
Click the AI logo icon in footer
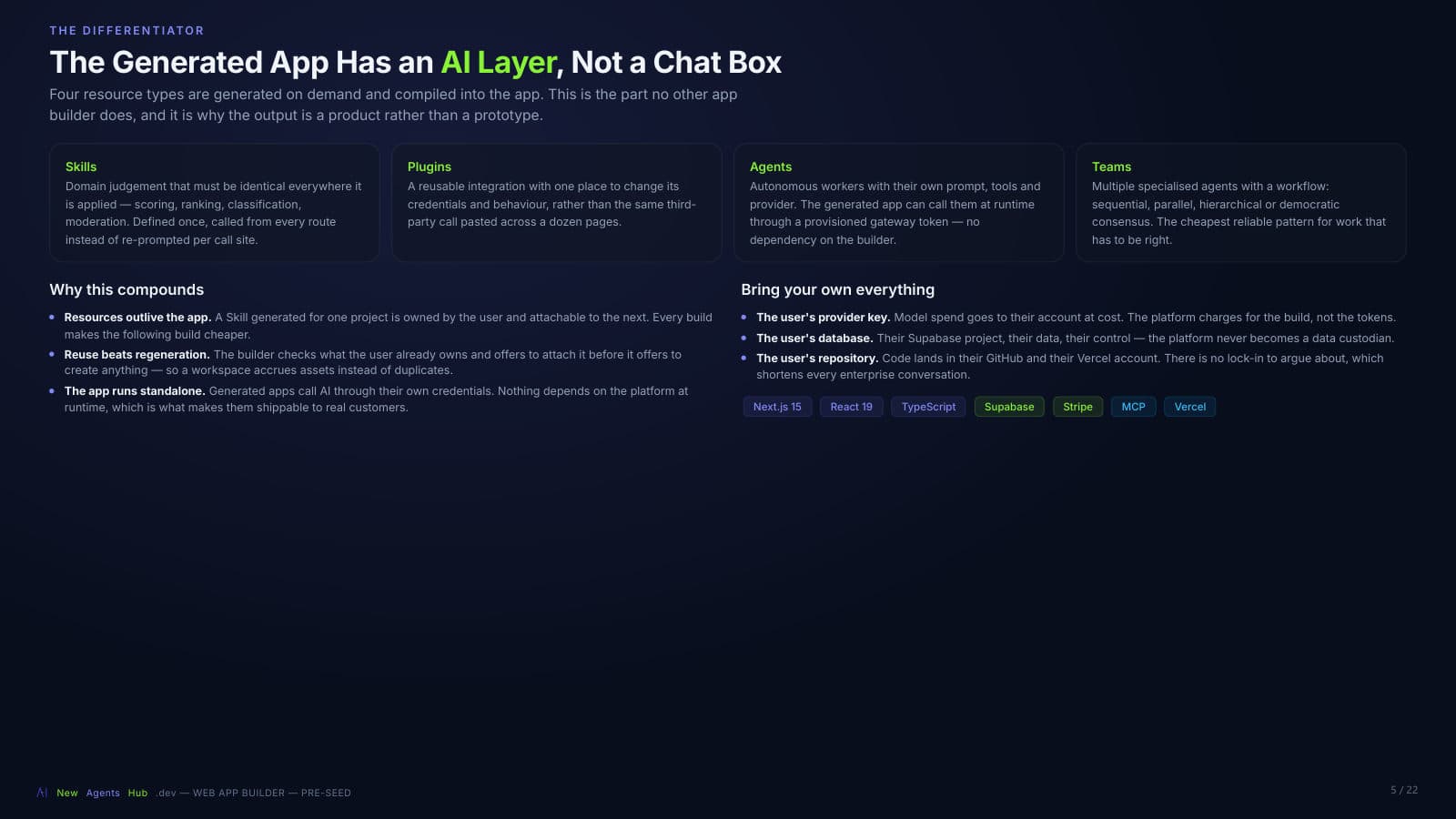click(x=42, y=793)
